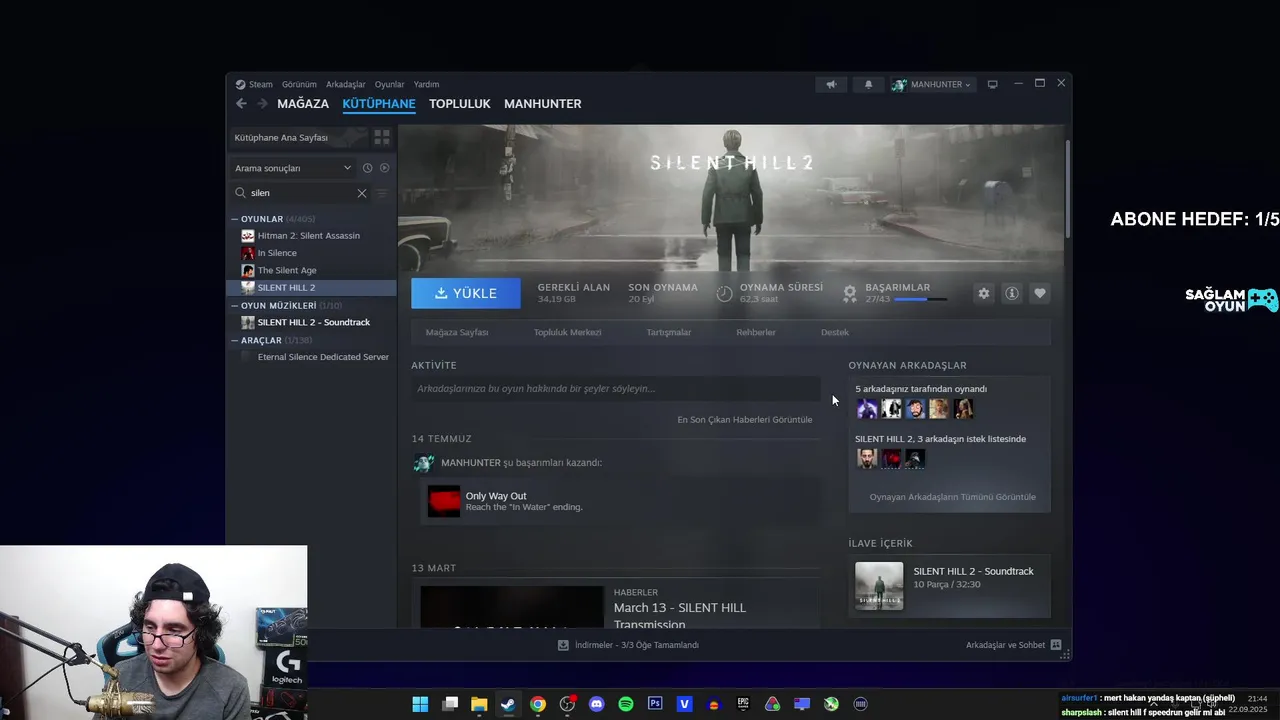Screen dimensions: 1280x720
Task: Toggle the collections grid view icon
Action: [381, 137]
